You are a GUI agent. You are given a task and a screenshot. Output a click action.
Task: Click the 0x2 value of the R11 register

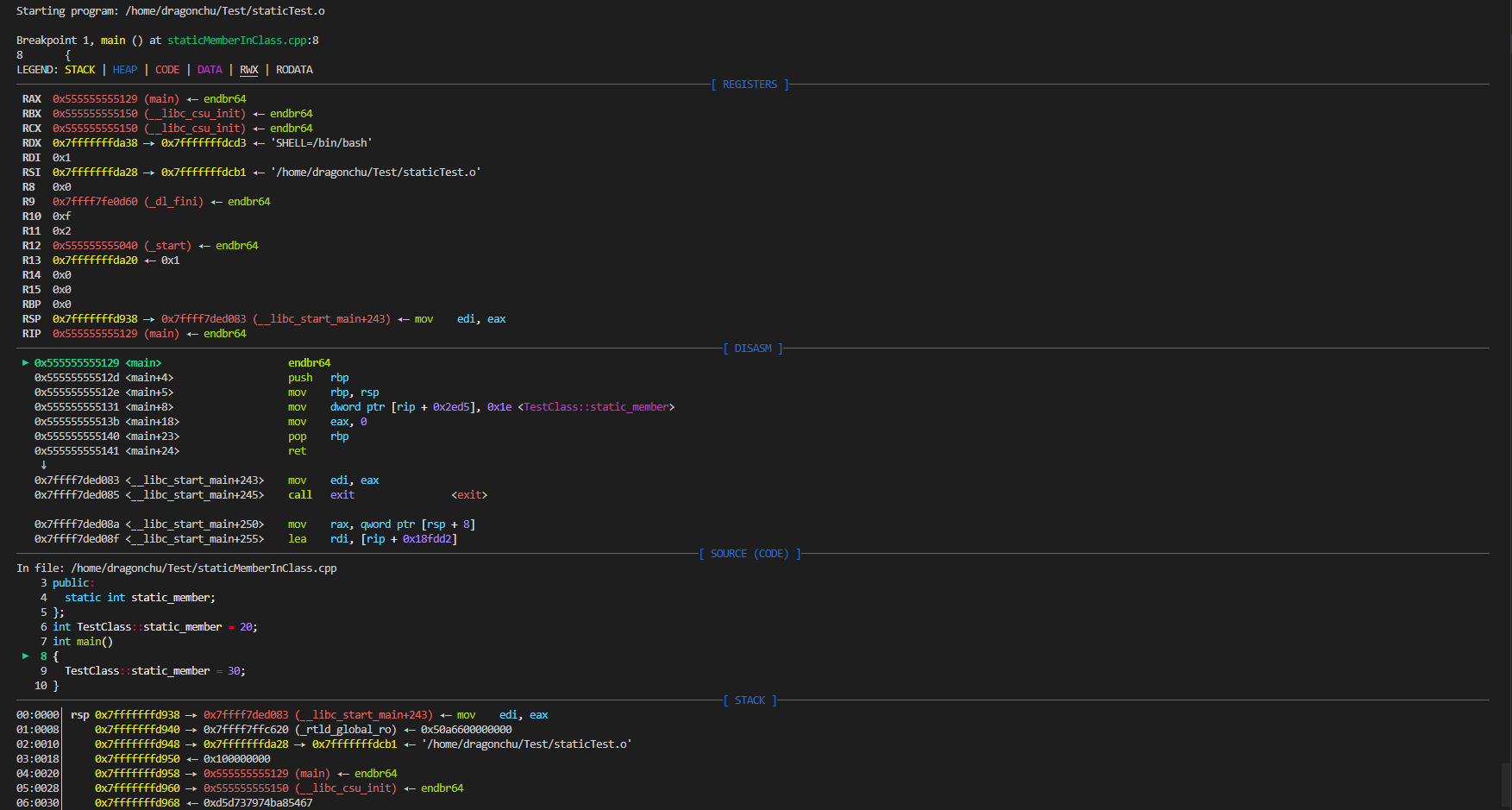tap(62, 231)
